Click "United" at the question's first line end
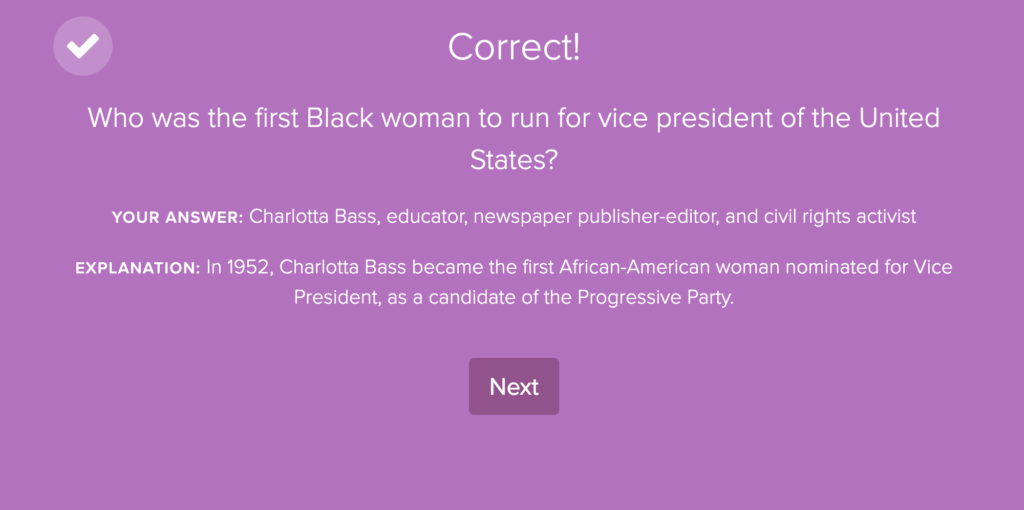 [899, 118]
